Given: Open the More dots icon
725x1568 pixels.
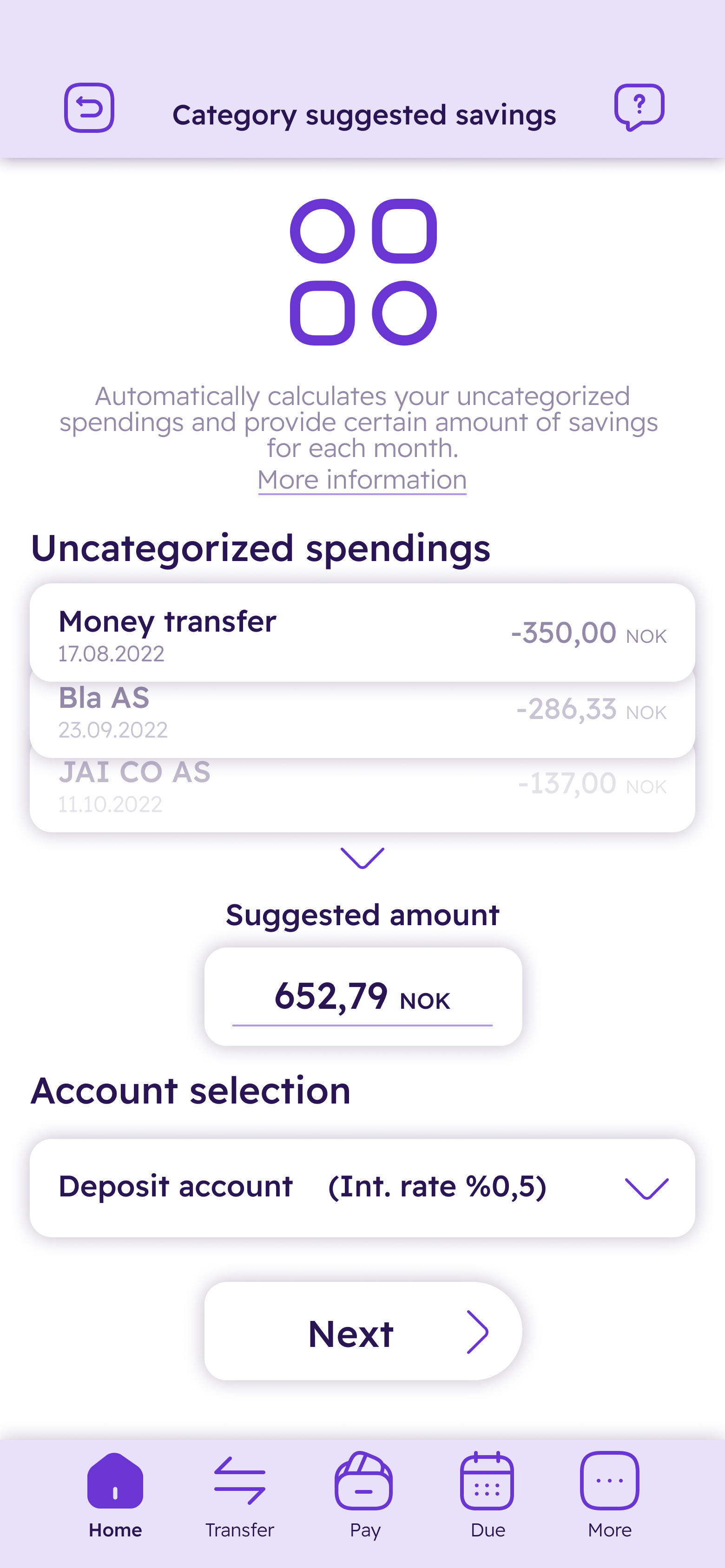Looking at the screenshot, I should tap(610, 1480).
